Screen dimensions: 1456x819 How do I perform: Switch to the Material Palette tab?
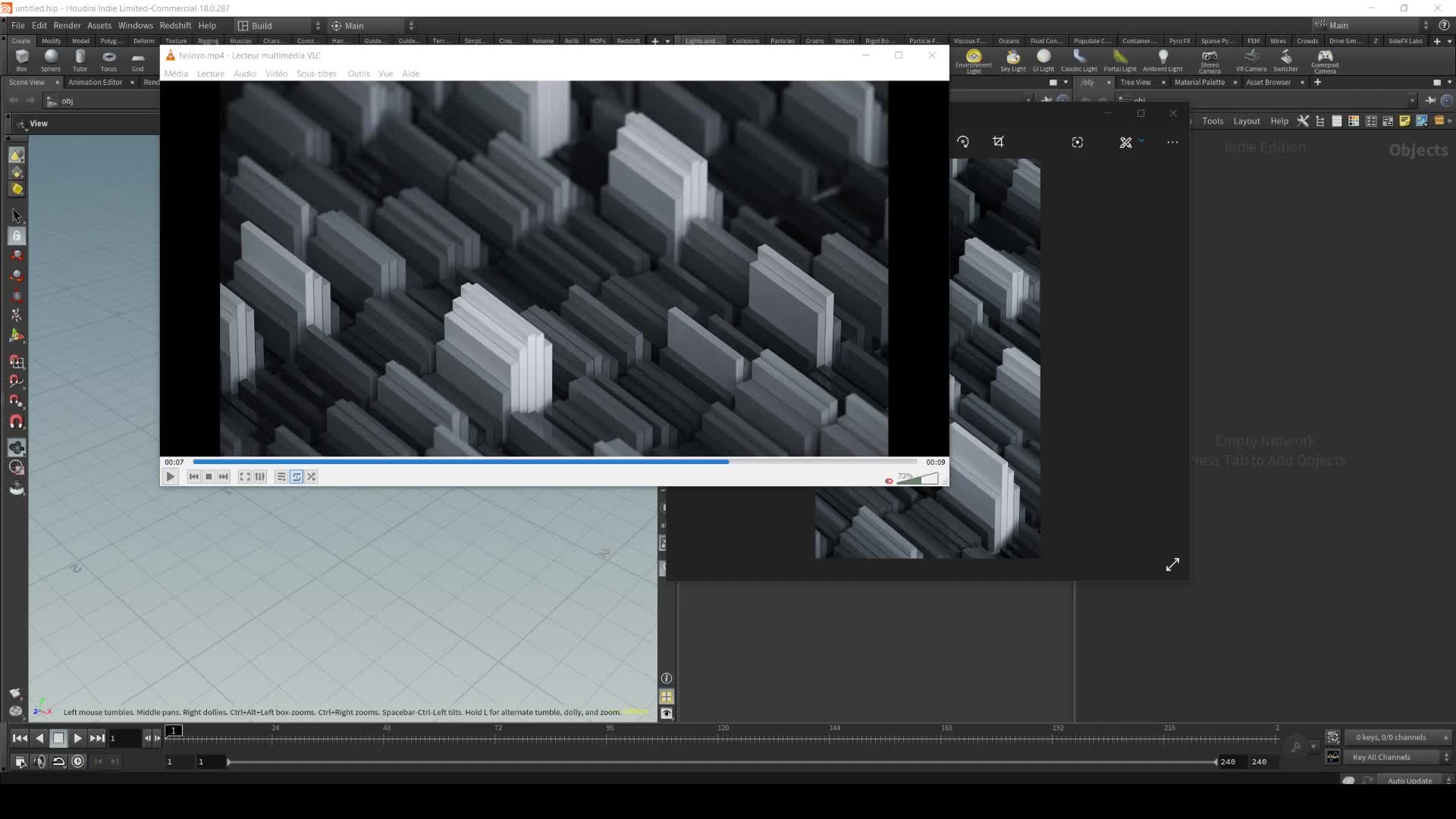pos(1199,82)
